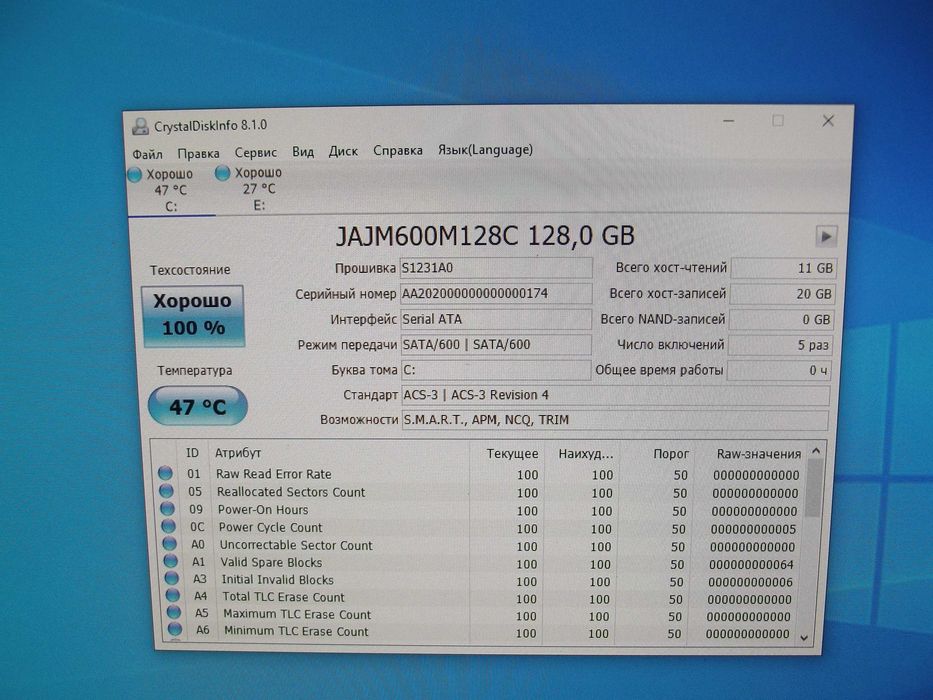Select the Valid Spare Blocks row text

click(271, 562)
